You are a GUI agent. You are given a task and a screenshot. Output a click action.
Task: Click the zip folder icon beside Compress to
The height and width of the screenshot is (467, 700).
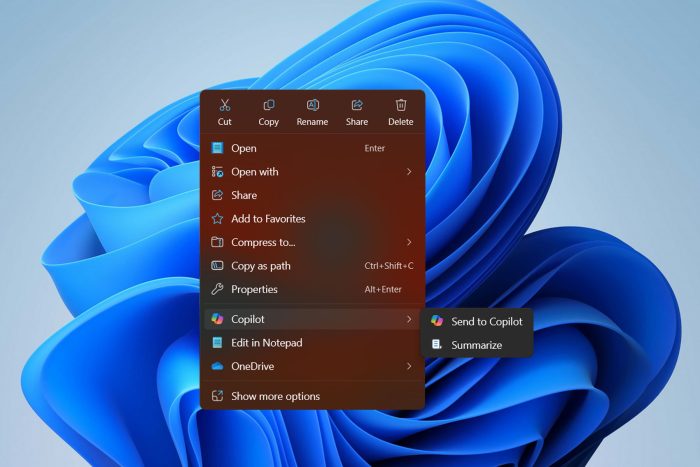click(x=217, y=242)
